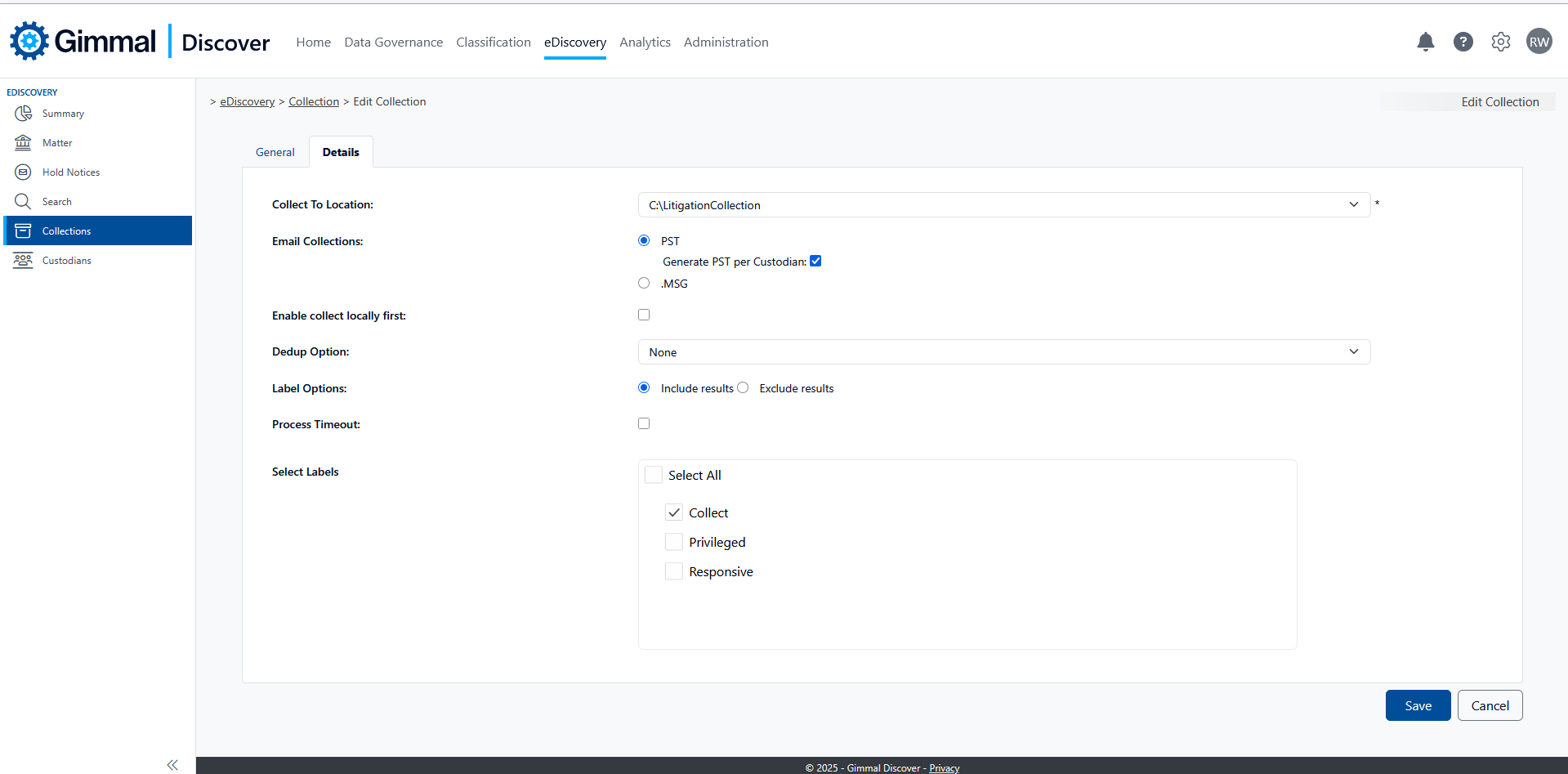Check the Privileged label
1568x774 pixels.
tap(674, 543)
